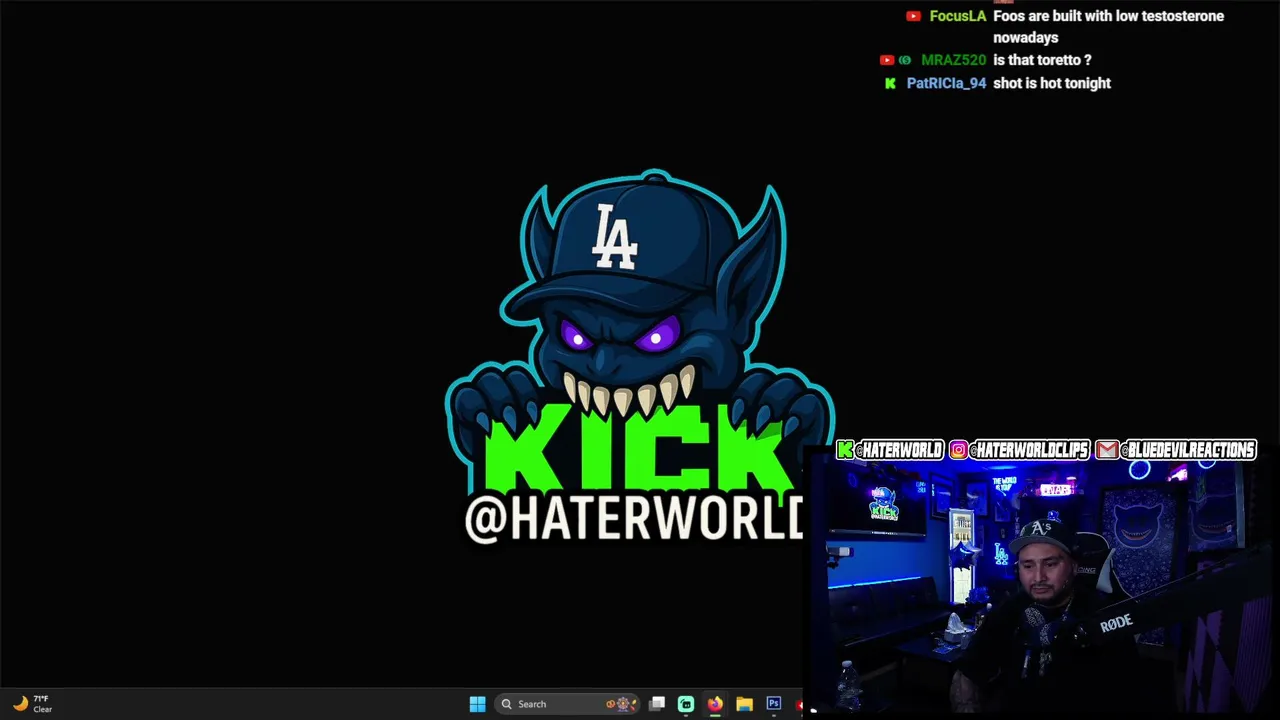This screenshot has width=1280, height=720.
Task: Click chat username PatRICIa_94
Action: coord(946,83)
